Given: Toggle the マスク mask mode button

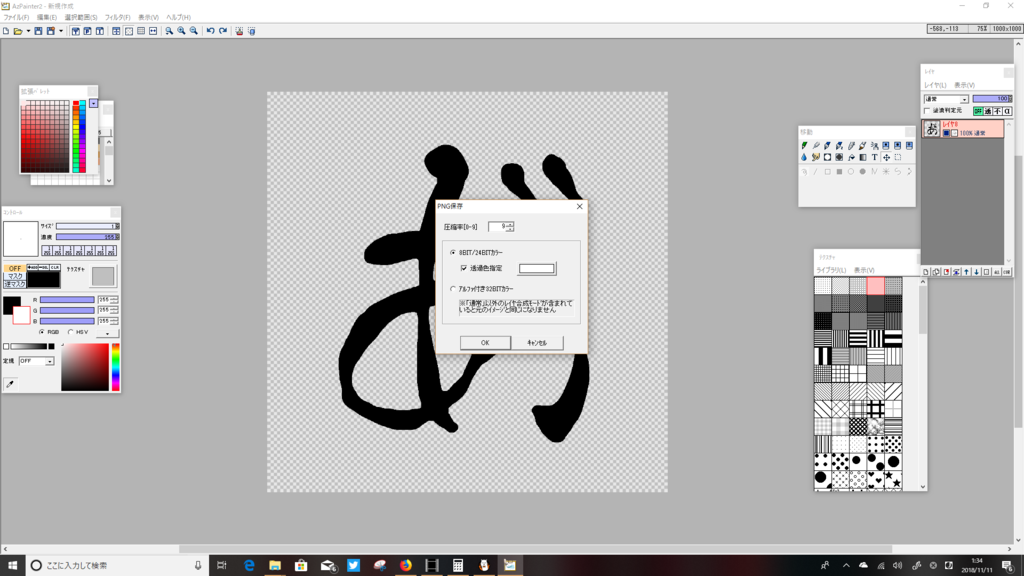Looking at the screenshot, I should [x=14, y=276].
